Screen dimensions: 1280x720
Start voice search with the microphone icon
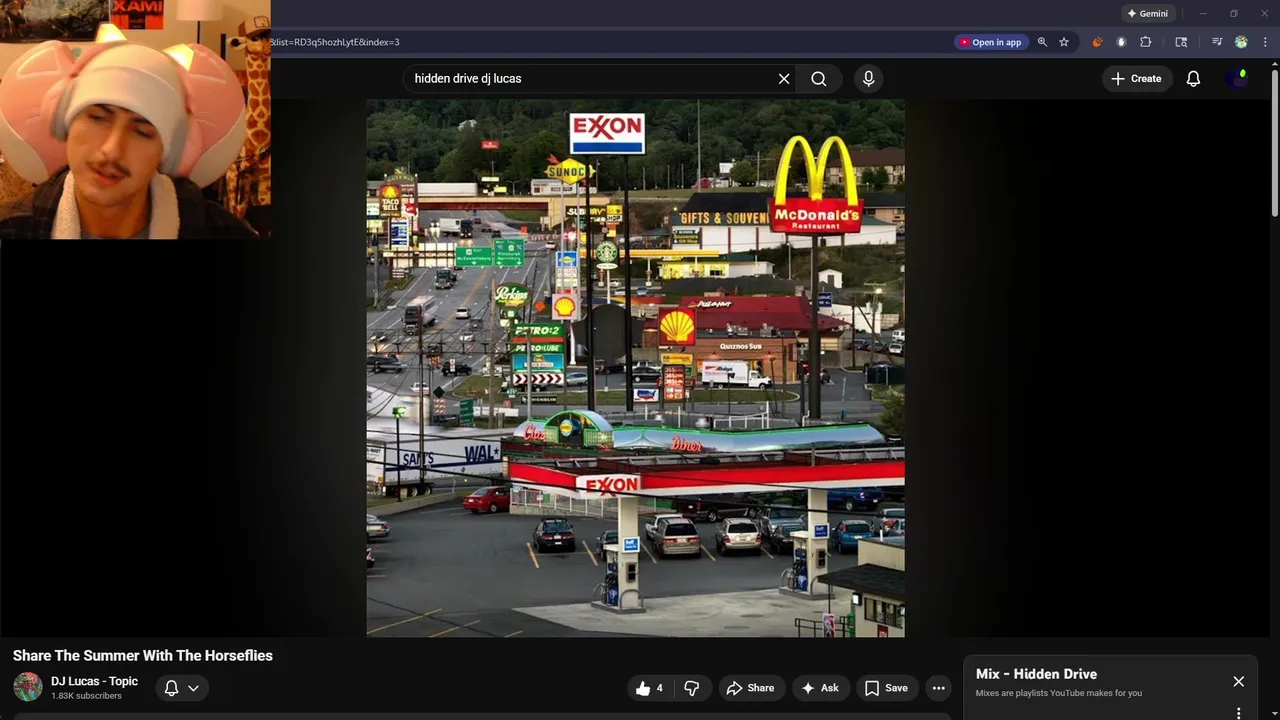click(x=868, y=79)
